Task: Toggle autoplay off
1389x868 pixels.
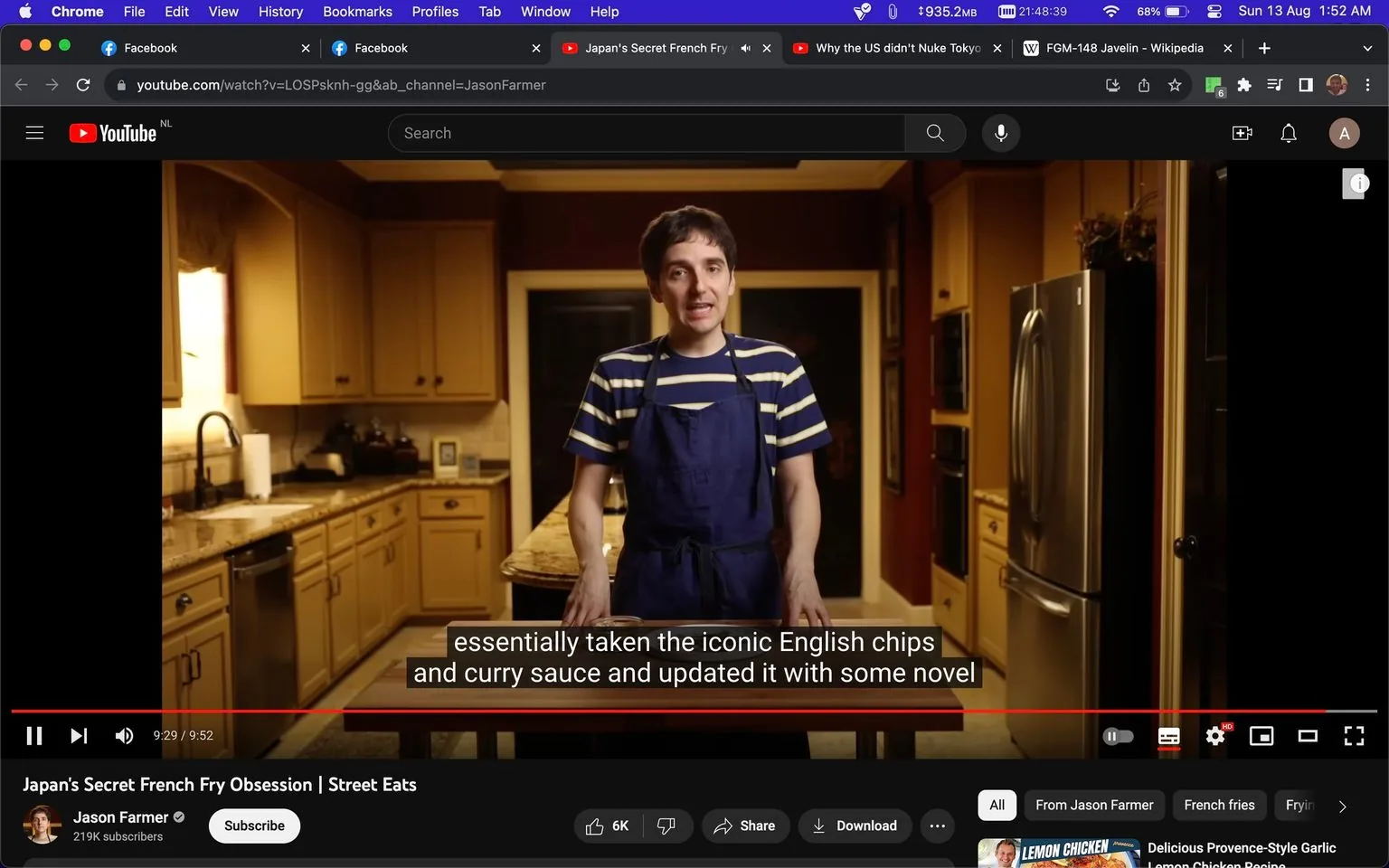Action: click(x=1118, y=735)
